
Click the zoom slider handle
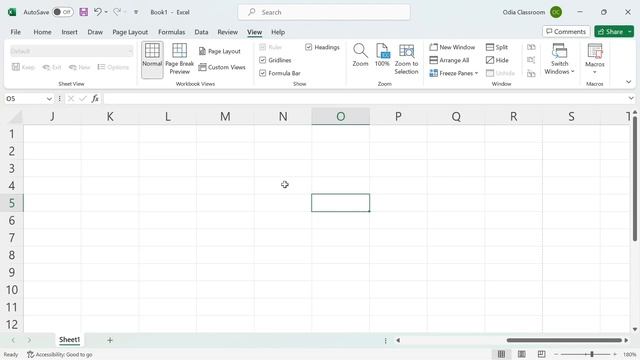coord(592,354)
